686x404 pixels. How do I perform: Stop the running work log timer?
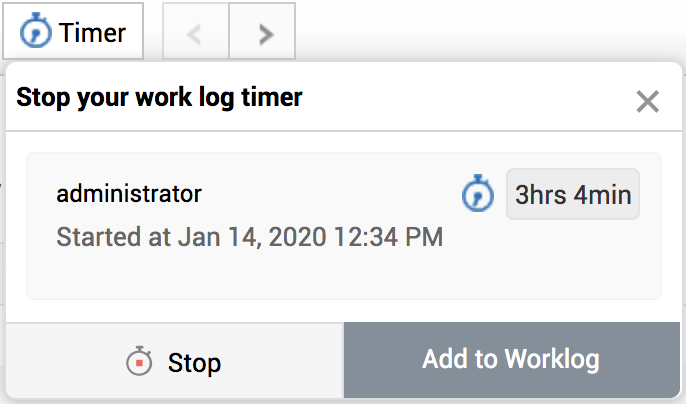(174, 362)
